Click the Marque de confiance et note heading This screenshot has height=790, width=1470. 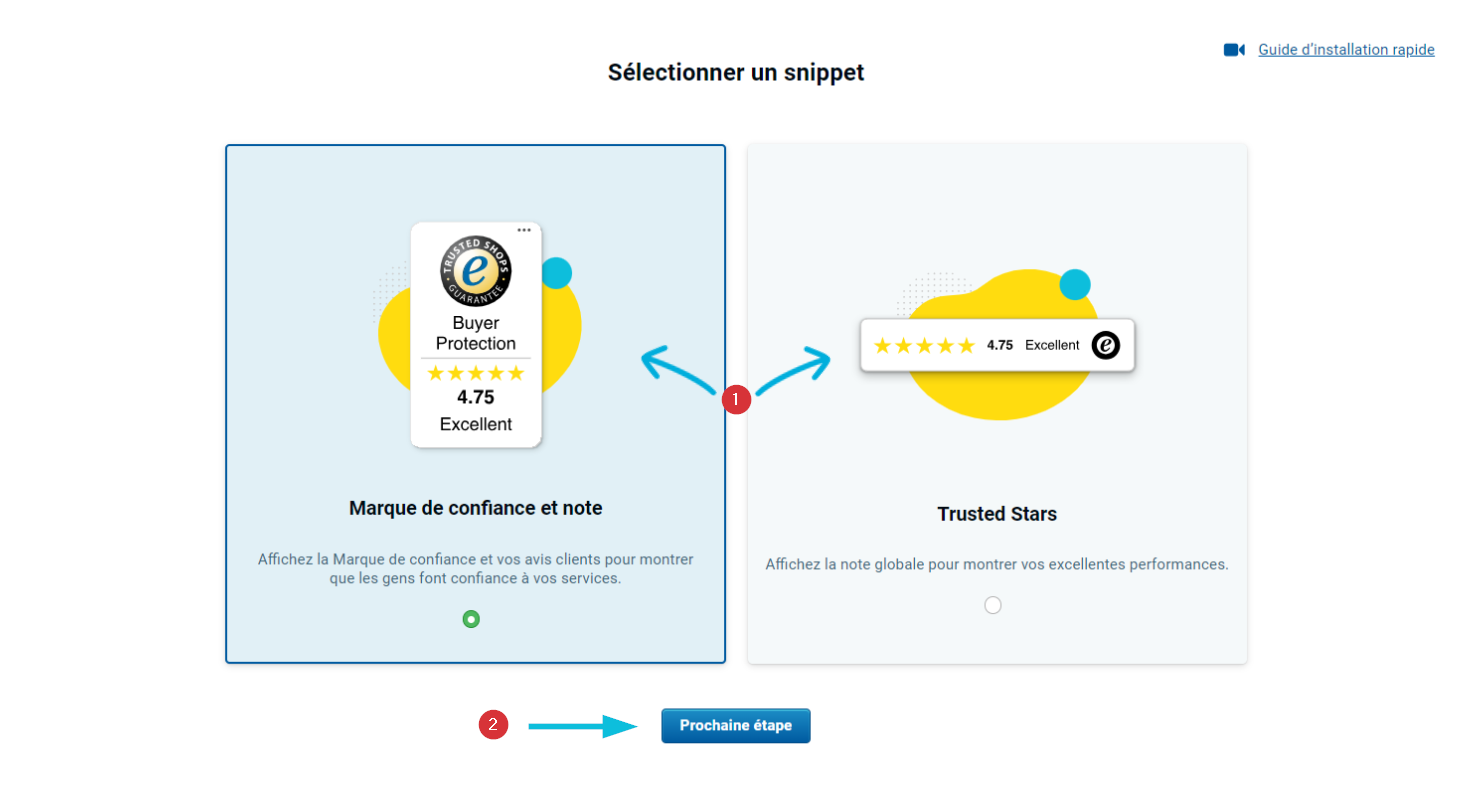pos(476,508)
